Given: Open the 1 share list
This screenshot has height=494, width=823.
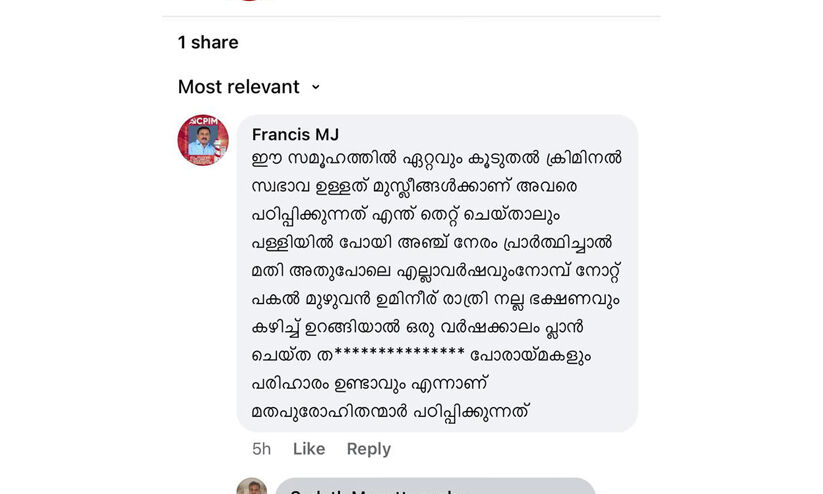Looking at the screenshot, I should (208, 42).
